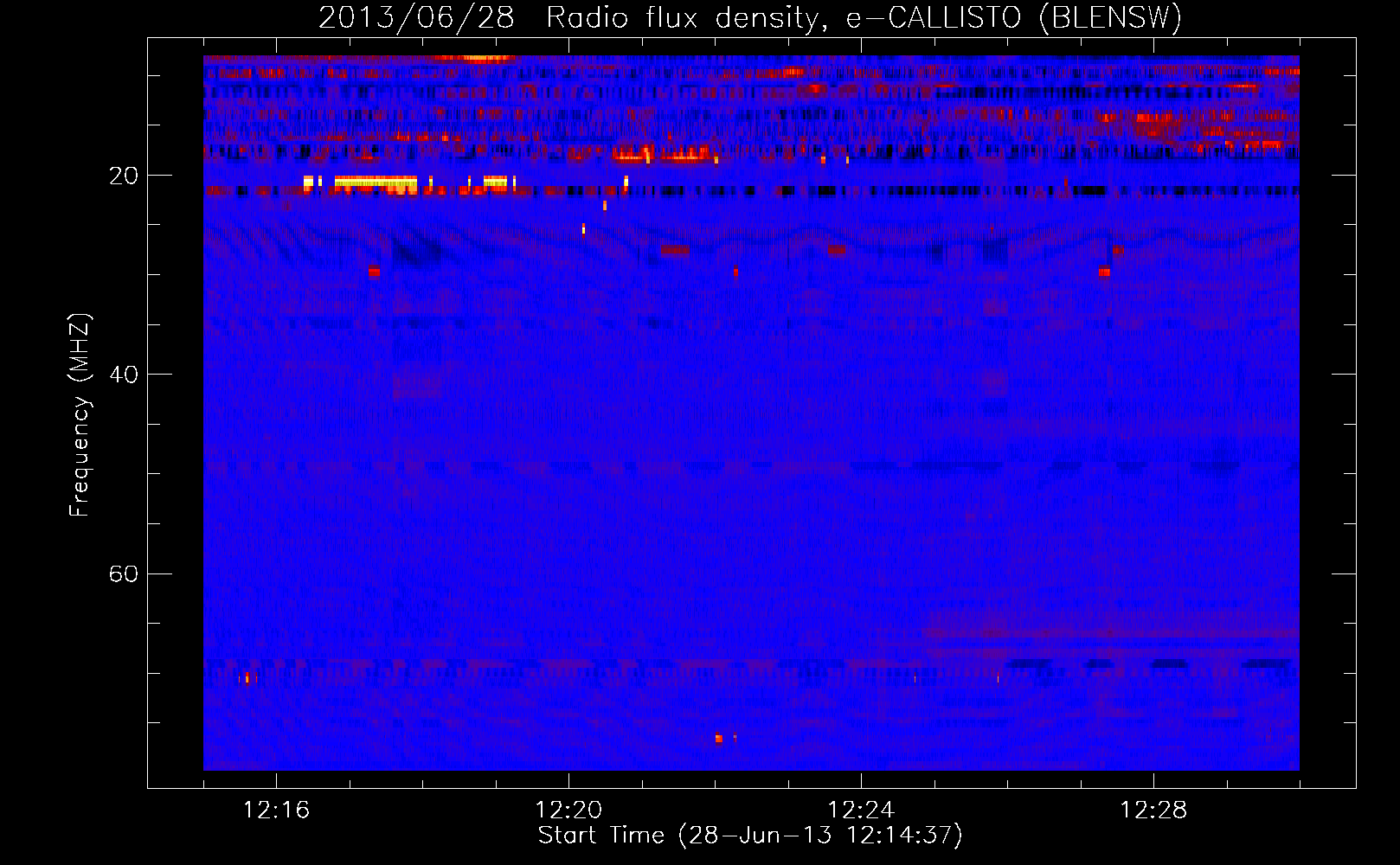Click the bright yellow burst near 20 MHz
The height and width of the screenshot is (865, 1400).
(x=376, y=182)
